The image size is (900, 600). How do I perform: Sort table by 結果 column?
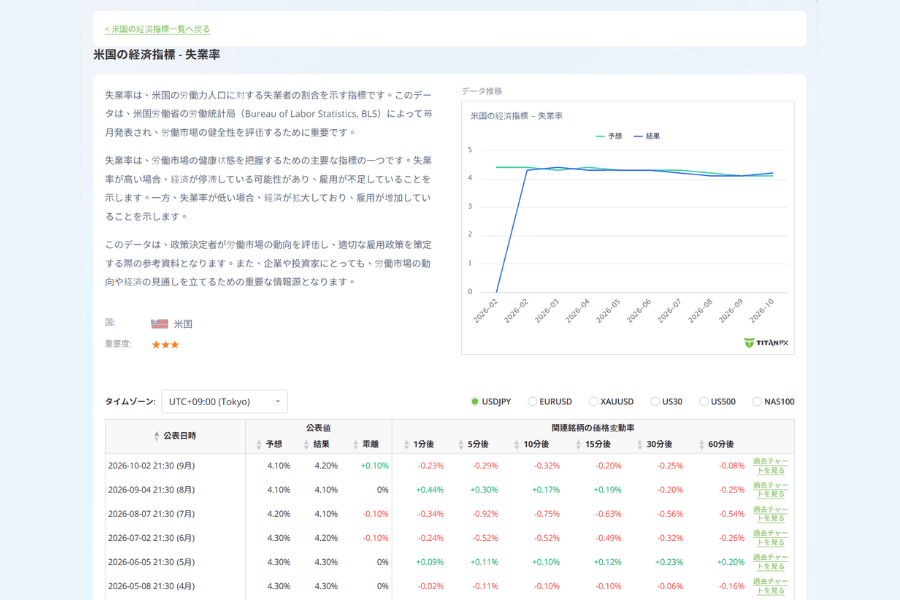(317, 444)
